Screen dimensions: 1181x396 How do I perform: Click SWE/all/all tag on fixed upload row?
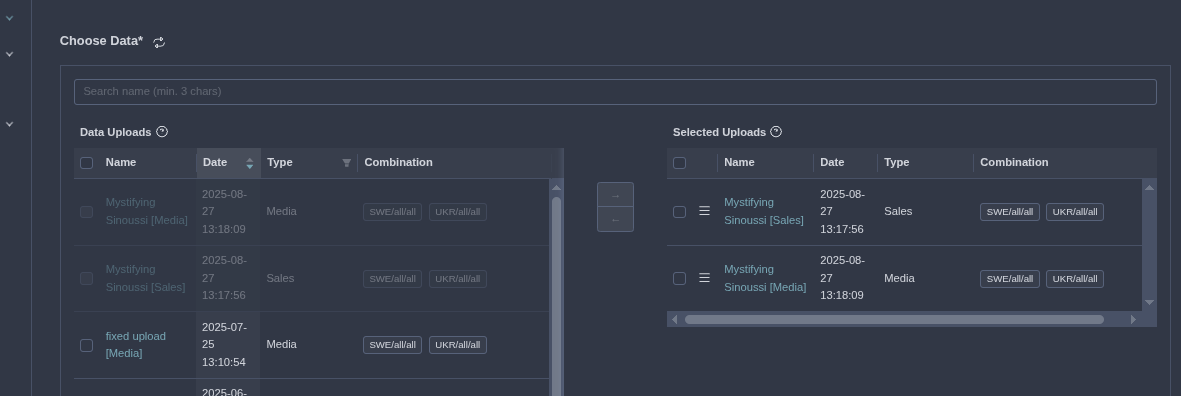coord(392,345)
